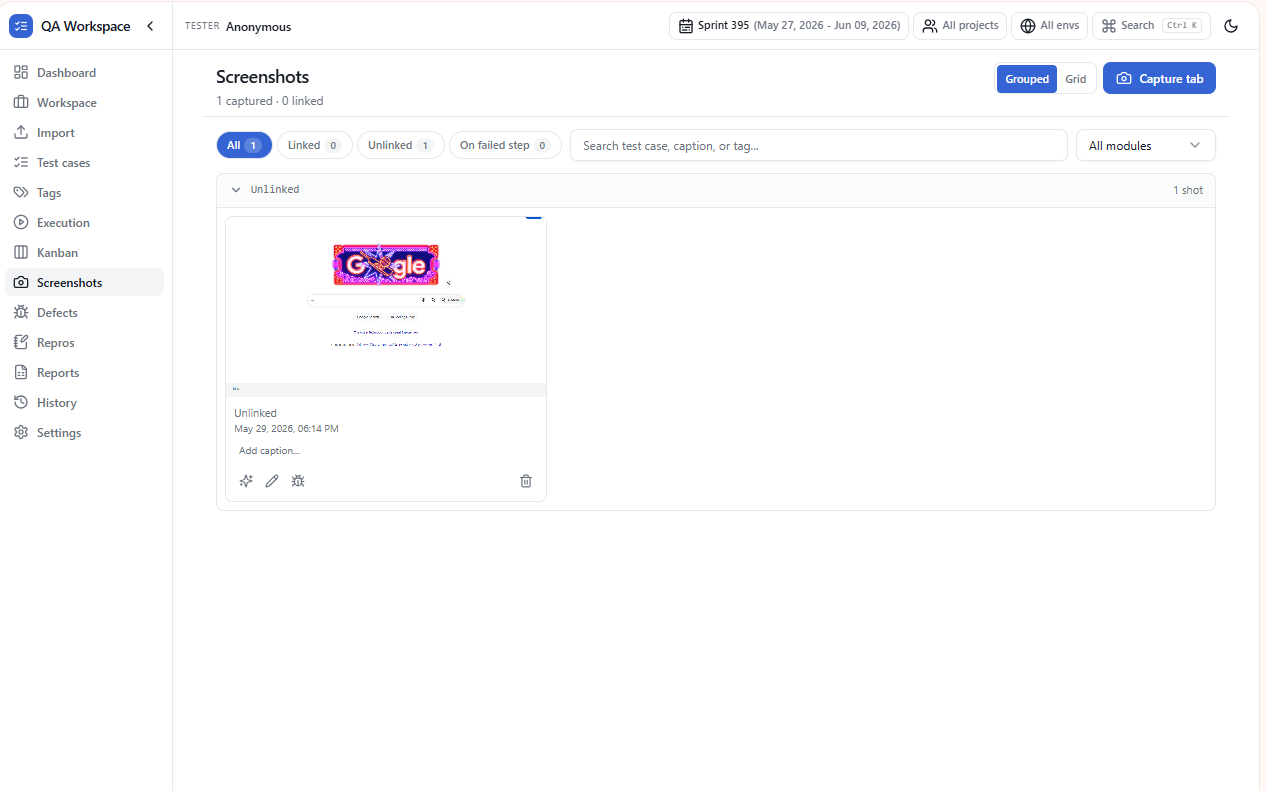The image size is (1267, 791).
Task: Click the sparkle AI icon on the screenshot card
Action: pos(246,481)
